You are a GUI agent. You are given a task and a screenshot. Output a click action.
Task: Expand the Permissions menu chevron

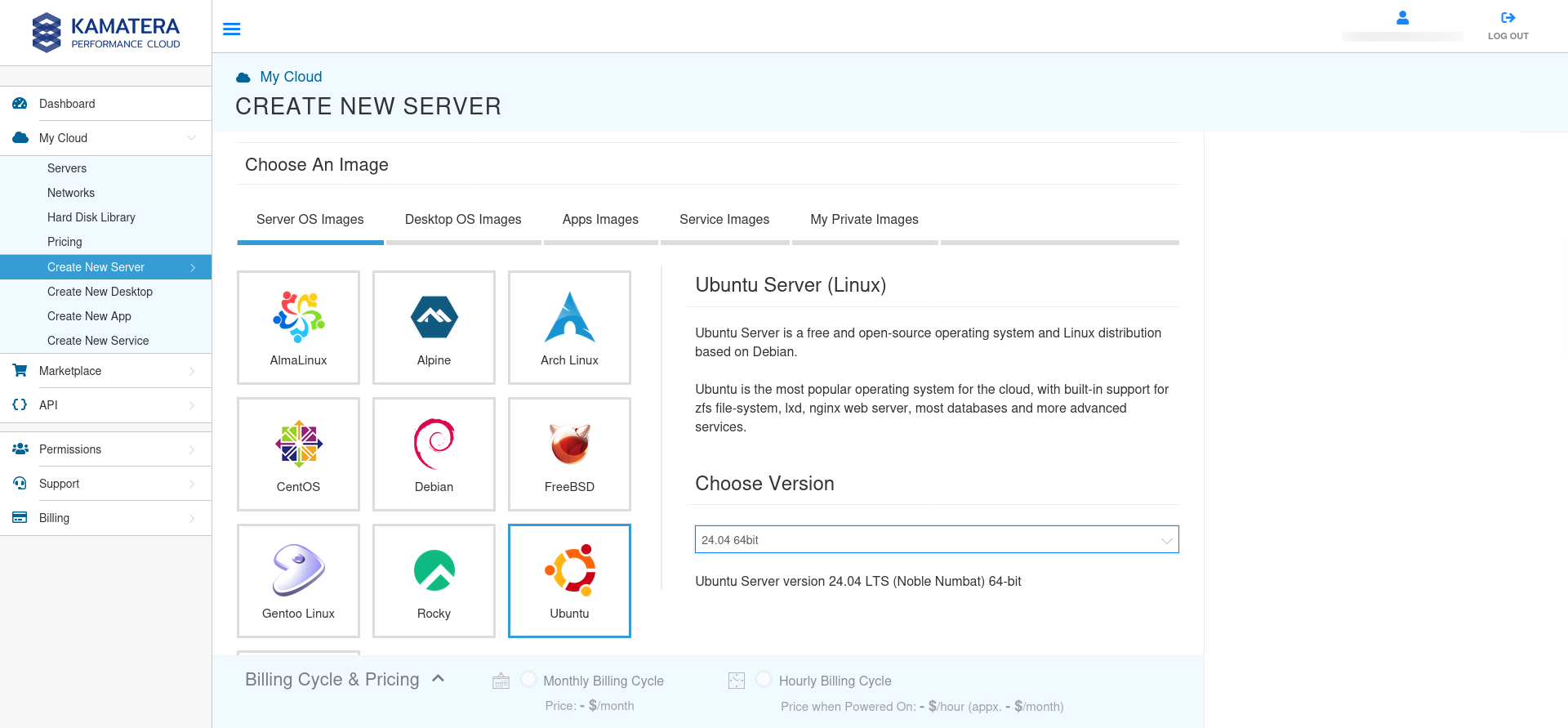192,449
